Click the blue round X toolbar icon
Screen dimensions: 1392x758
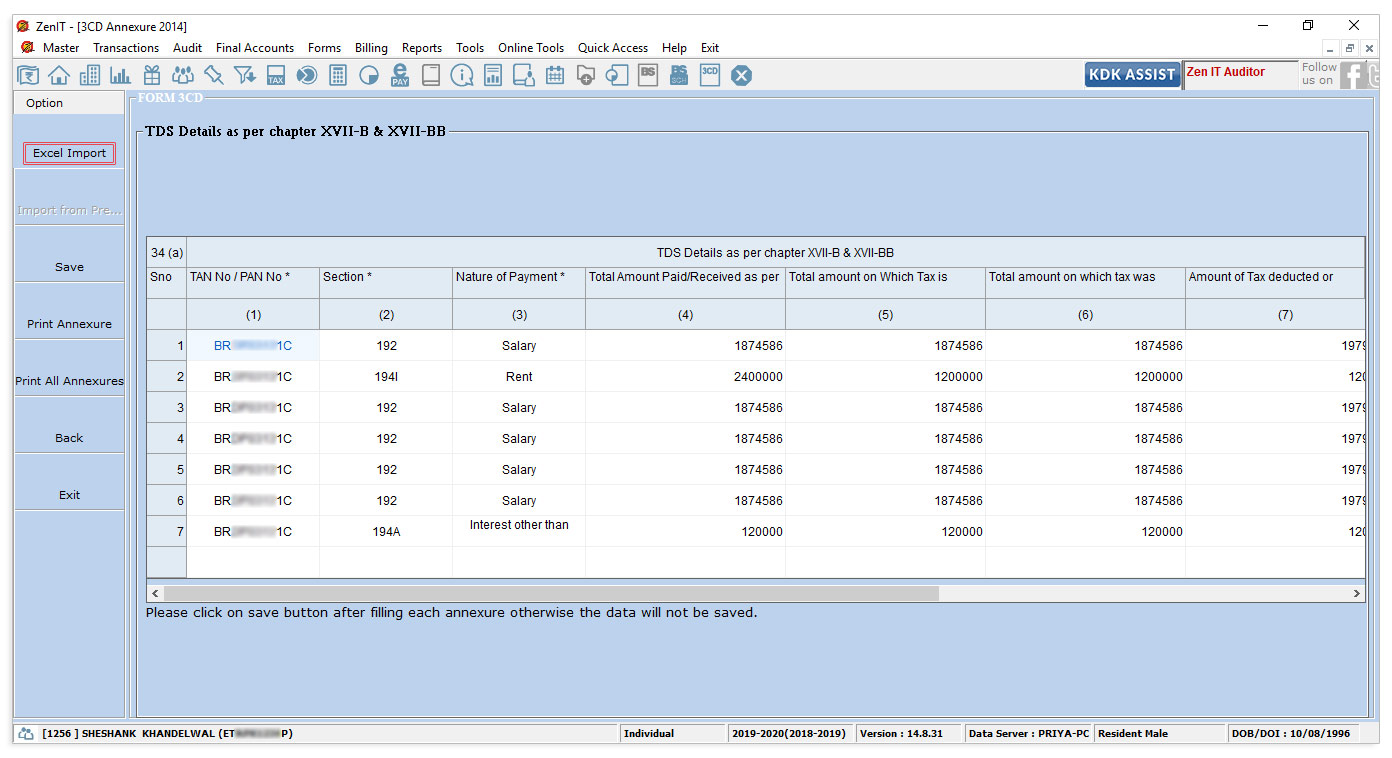[x=741, y=75]
